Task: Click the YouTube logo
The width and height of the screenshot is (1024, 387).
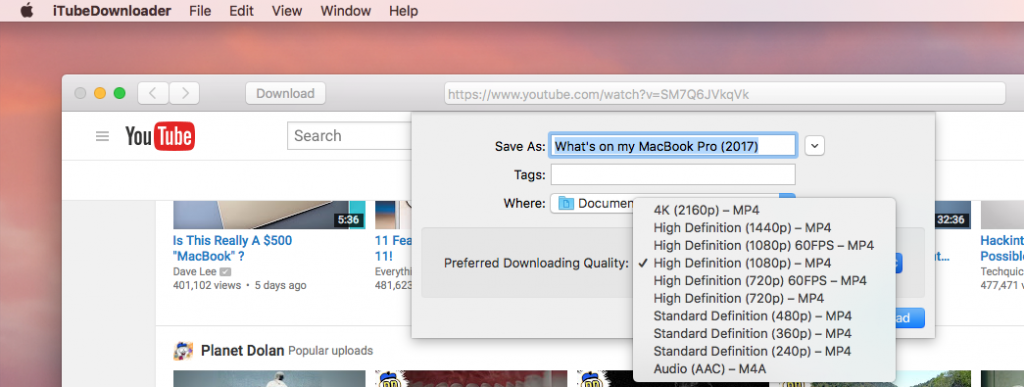Action: coord(160,136)
